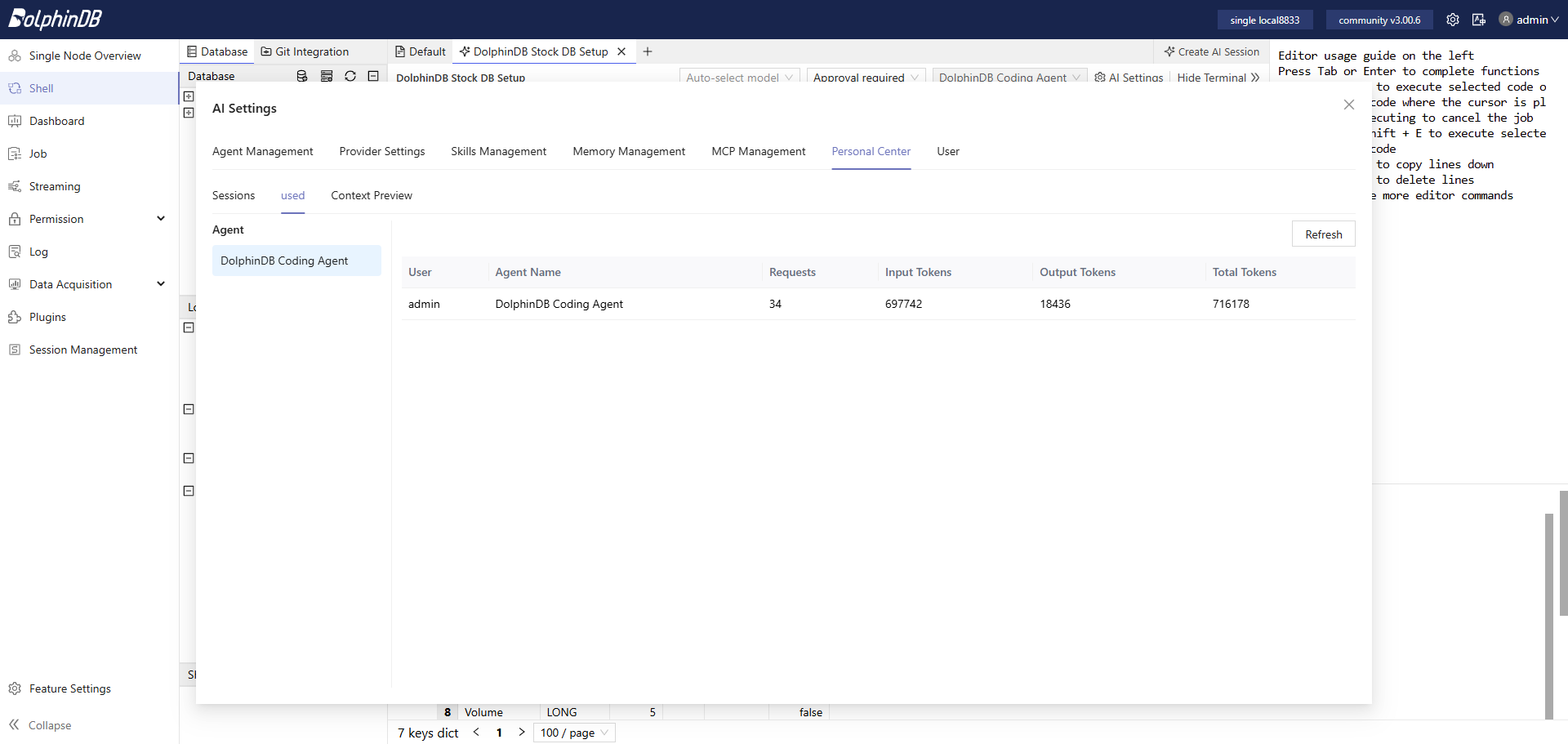Open the Provider Settings tab
This screenshot has height=744, width=1568.
click(382, 151)
